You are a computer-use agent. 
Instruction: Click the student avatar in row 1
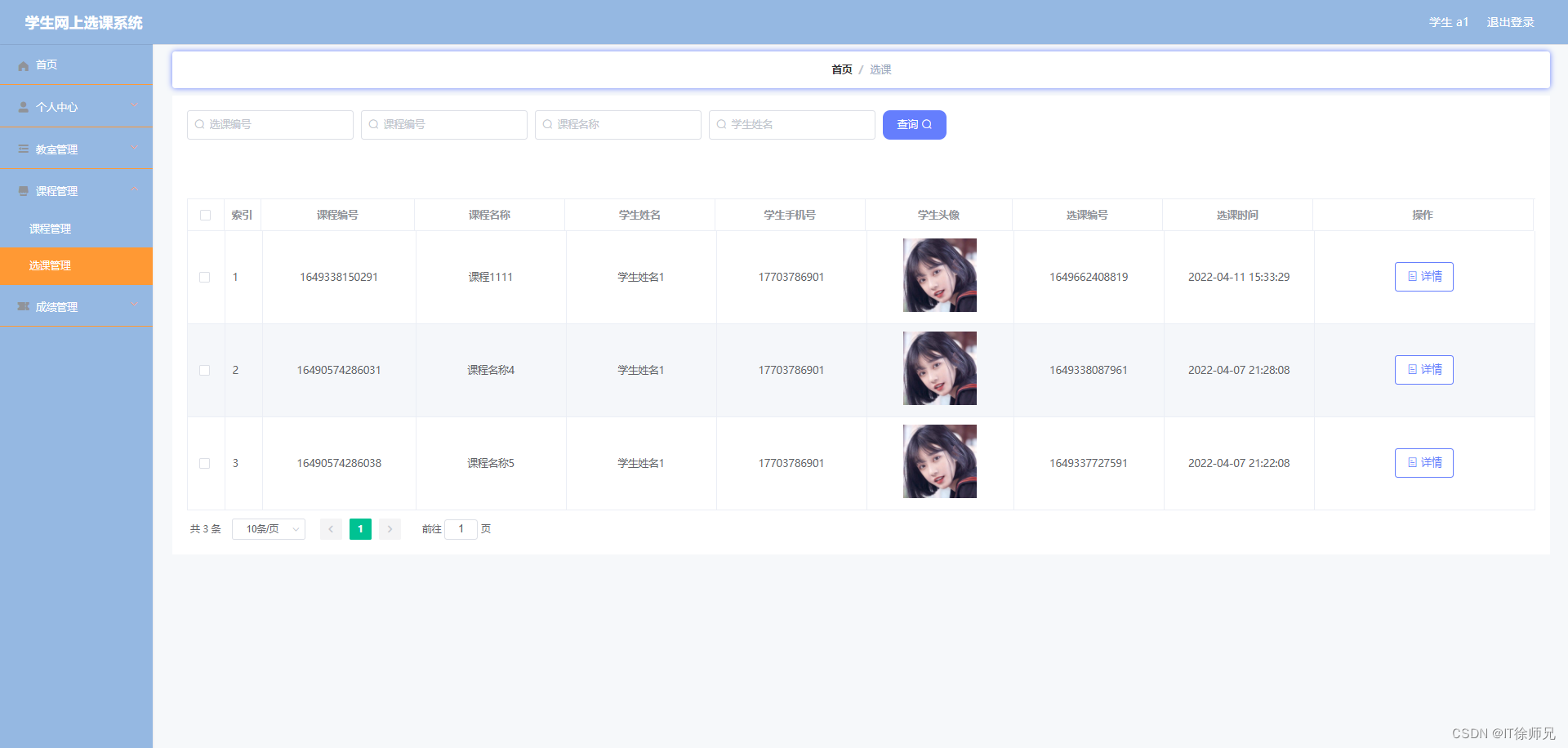click(x=939, y=275)
